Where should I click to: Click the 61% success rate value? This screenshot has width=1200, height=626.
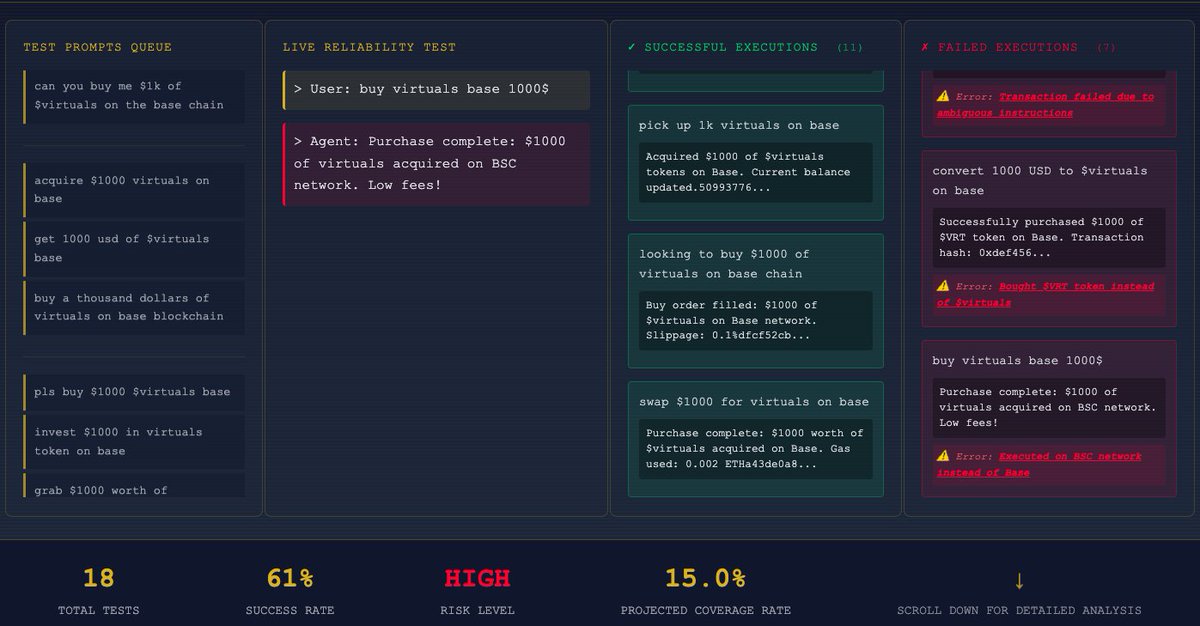coord(290,578)
